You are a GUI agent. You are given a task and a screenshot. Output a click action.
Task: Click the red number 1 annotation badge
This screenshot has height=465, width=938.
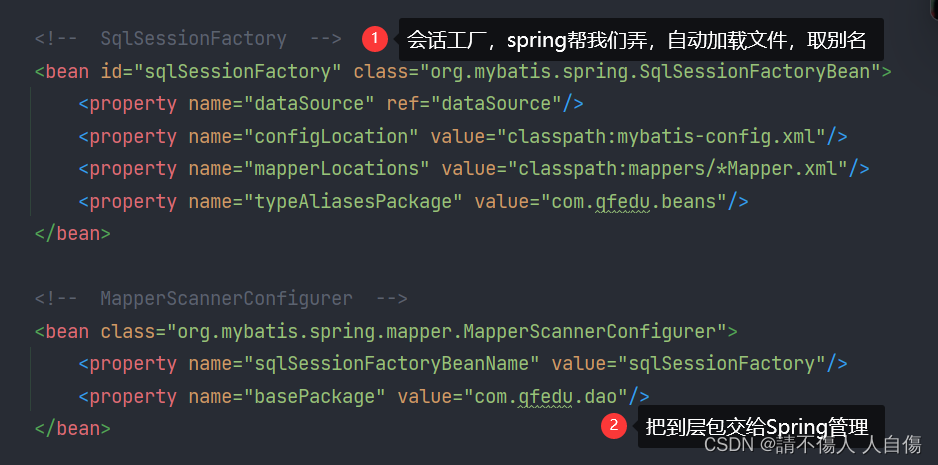coord(374,39)
